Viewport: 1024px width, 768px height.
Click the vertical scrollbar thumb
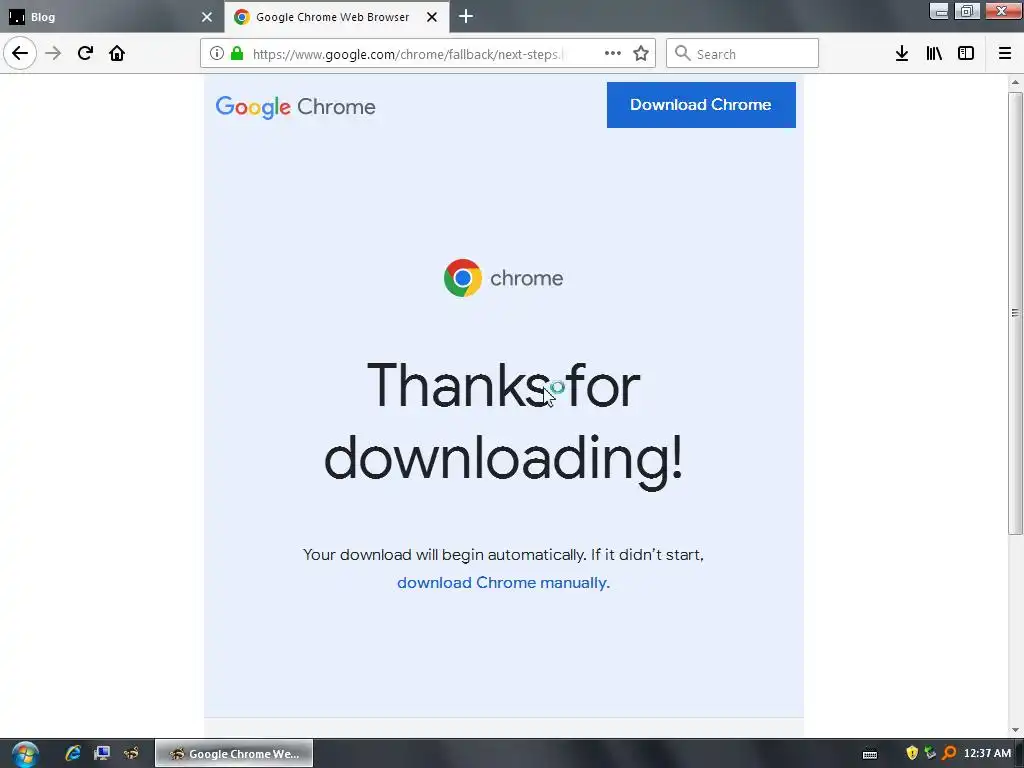click(x=1015, y=312)
